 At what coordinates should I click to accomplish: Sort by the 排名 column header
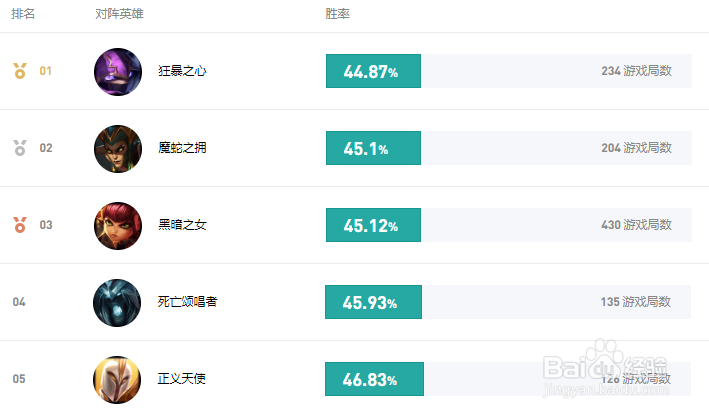(x=23, y=14)
